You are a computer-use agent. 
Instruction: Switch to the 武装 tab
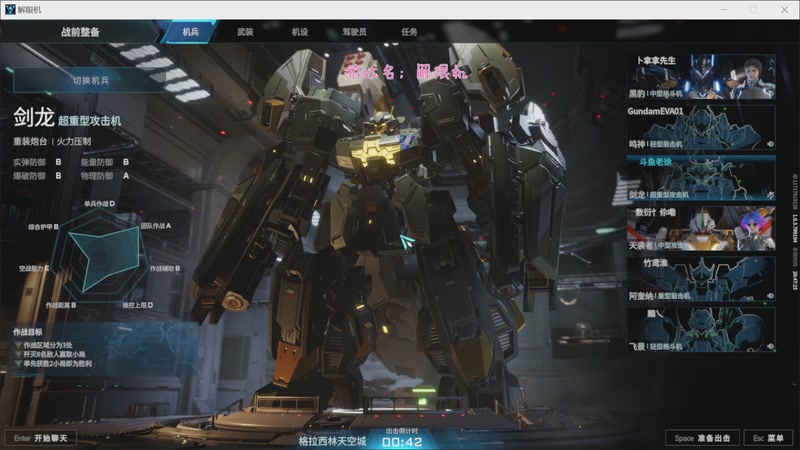245,32
